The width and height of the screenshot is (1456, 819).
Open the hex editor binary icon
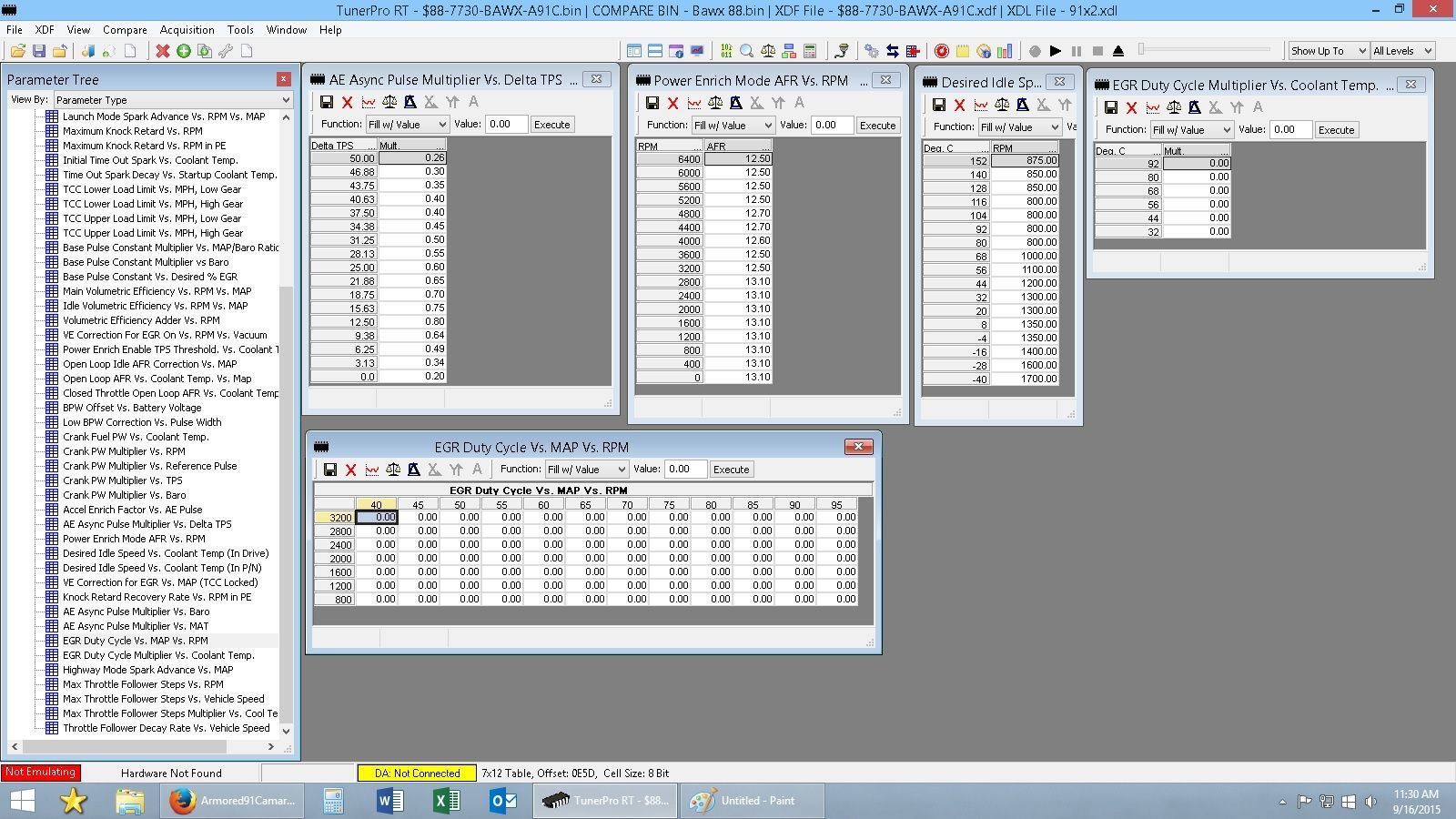726,51
